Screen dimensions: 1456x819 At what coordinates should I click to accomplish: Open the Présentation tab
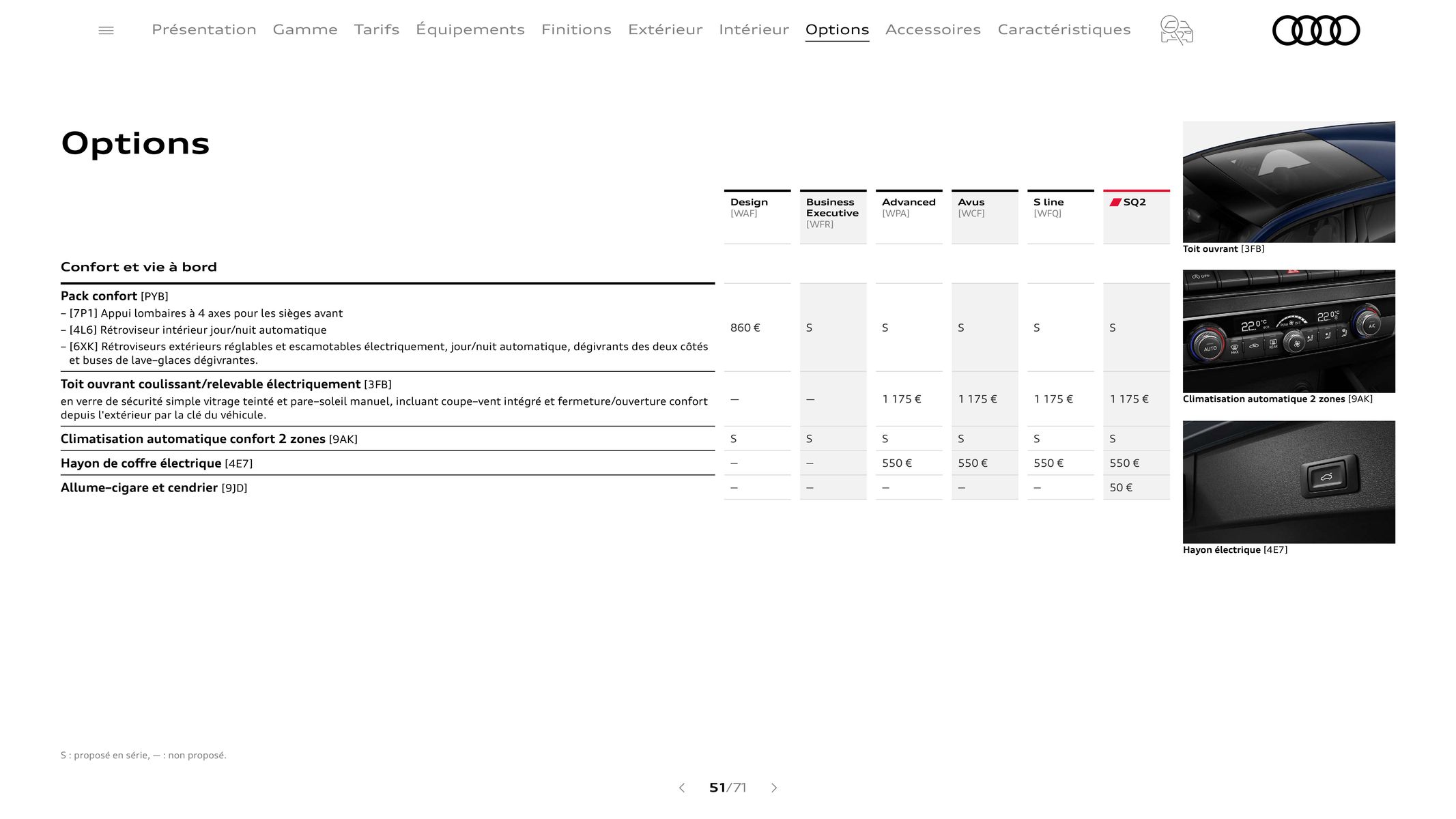204,29
